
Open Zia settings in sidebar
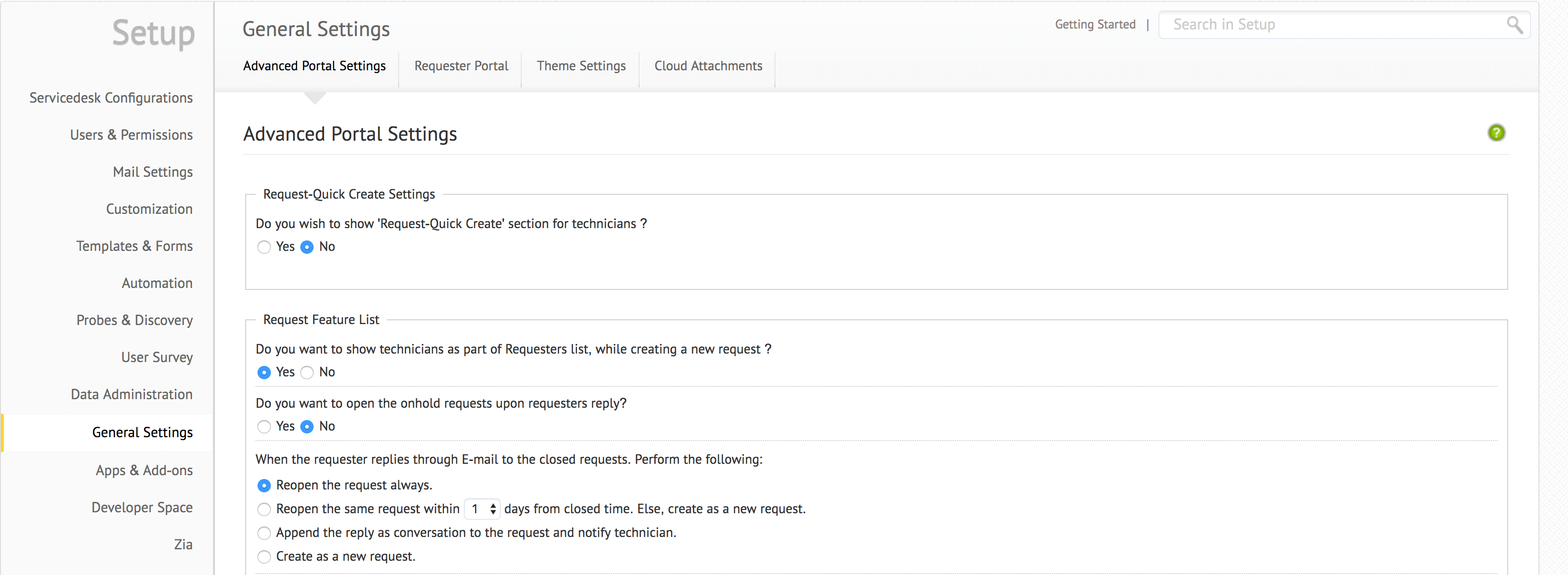(x=182, y=545)
